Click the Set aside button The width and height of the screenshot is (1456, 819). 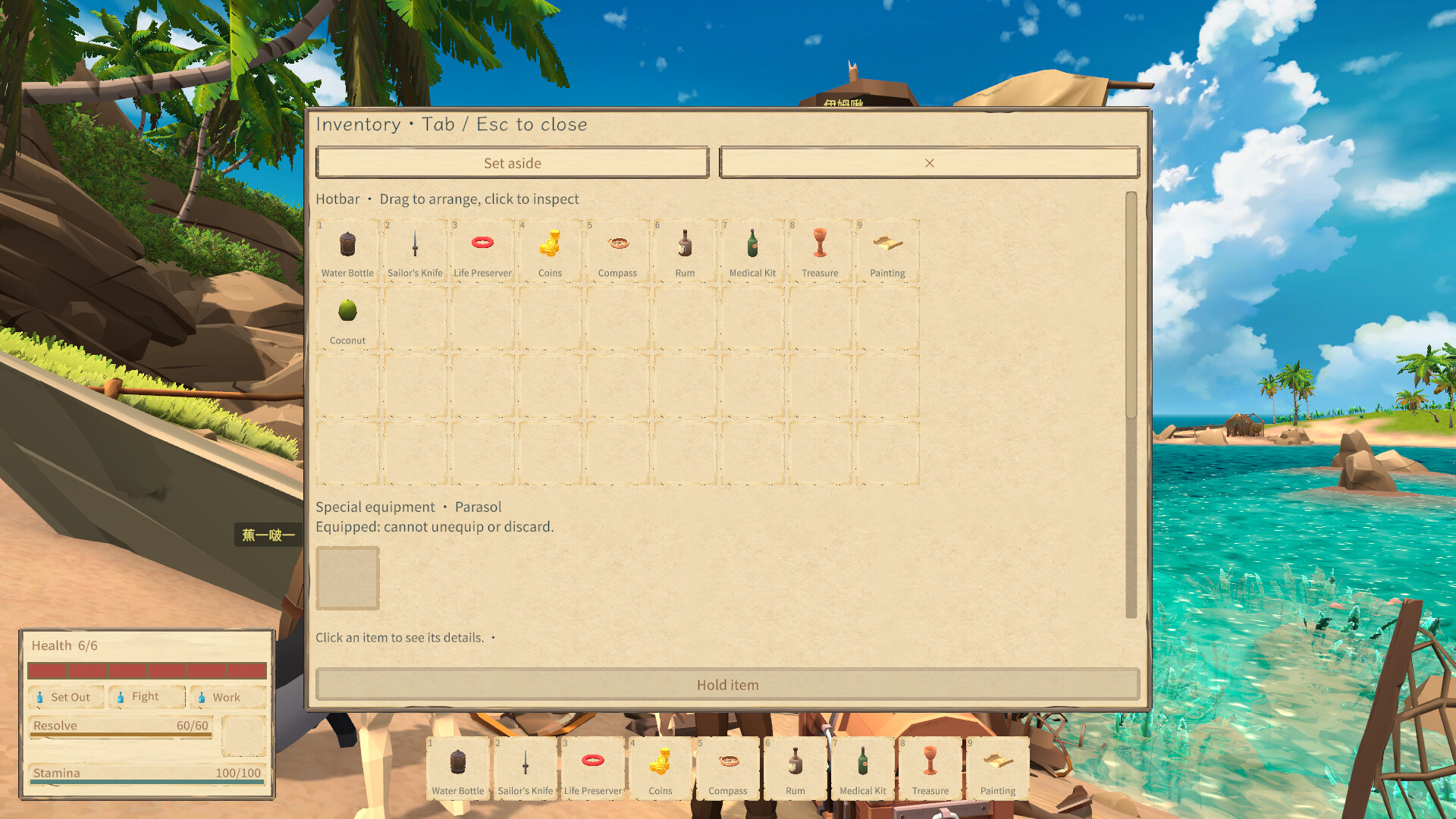513,163
